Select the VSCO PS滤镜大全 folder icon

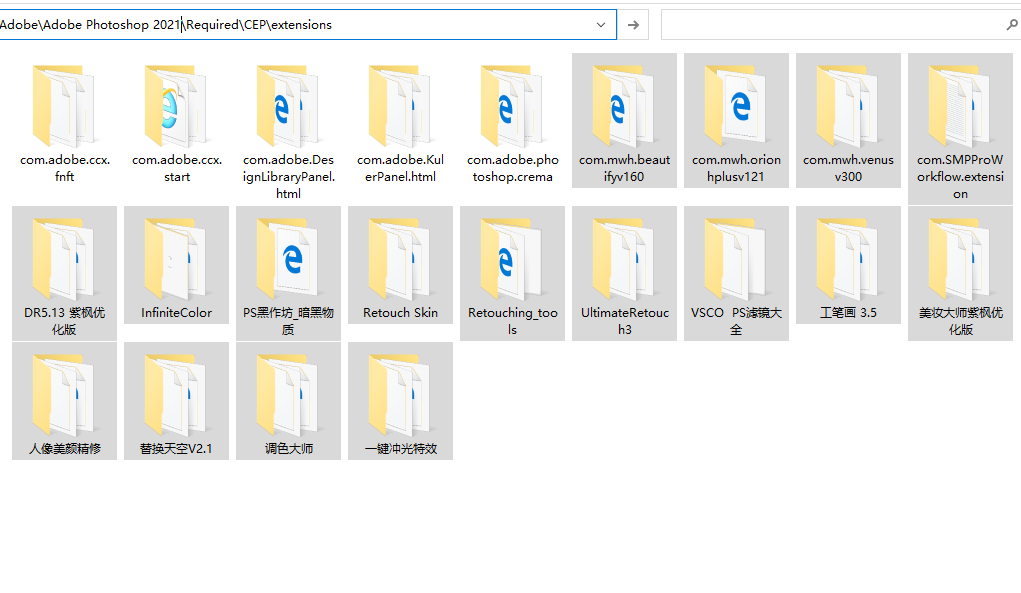point(736,259)
